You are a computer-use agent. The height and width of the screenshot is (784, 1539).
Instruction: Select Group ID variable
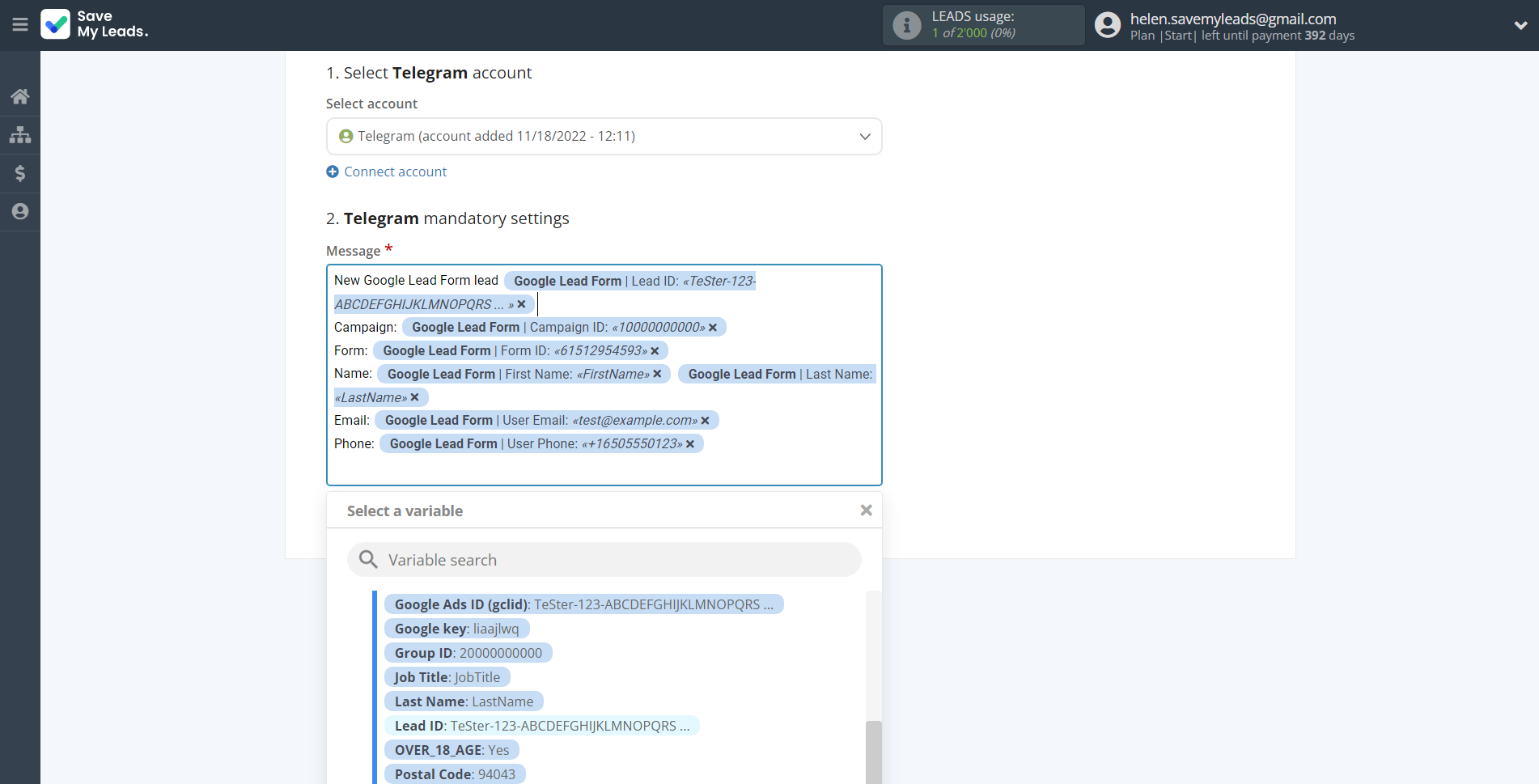click(468, 653)
